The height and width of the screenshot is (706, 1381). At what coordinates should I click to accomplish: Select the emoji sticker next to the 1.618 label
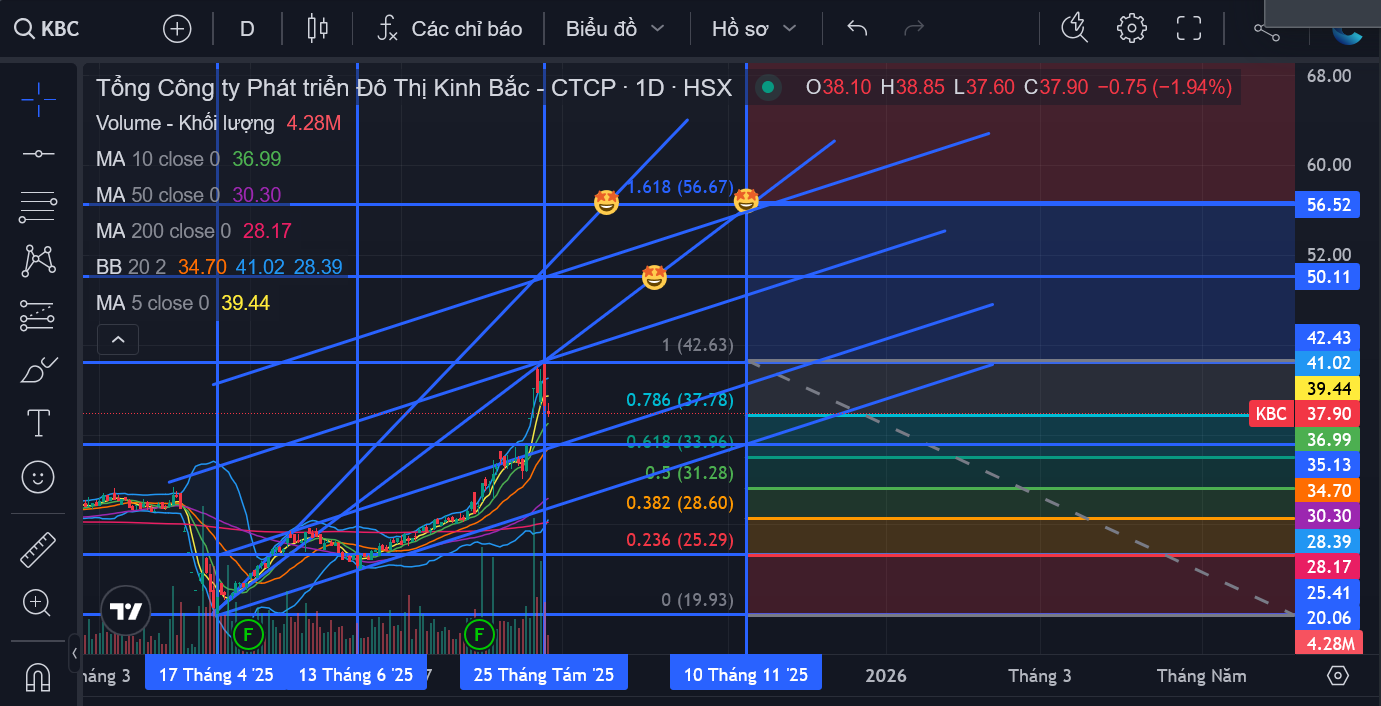tap(606, 203)
